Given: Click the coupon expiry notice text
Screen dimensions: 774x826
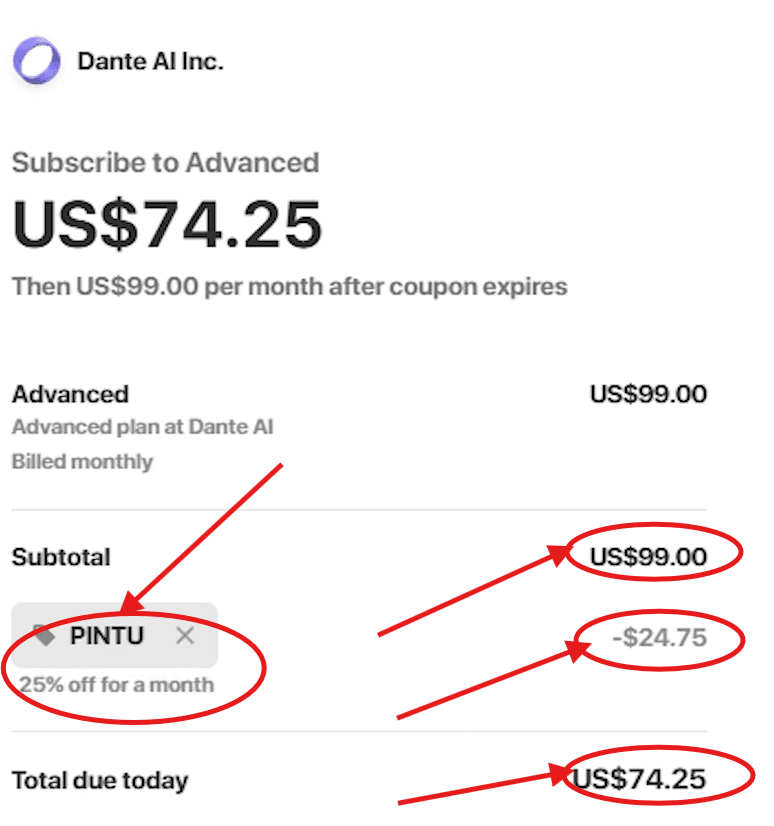Looking at the screenshot, I should pyautogui.click(x=290, y=286).
